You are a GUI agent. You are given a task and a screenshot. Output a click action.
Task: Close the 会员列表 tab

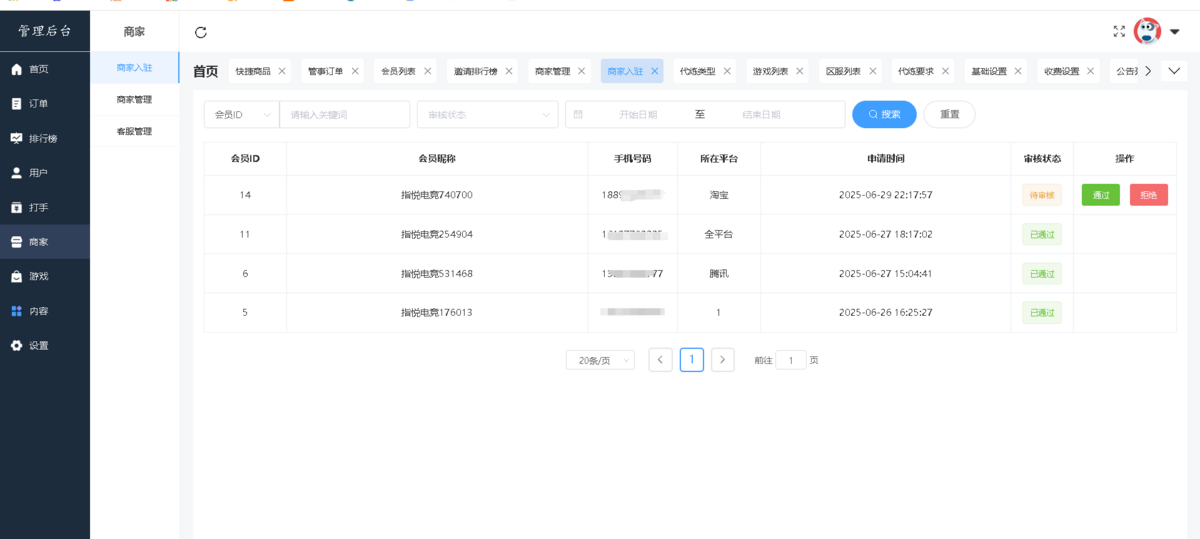click(x=428, y=71)
